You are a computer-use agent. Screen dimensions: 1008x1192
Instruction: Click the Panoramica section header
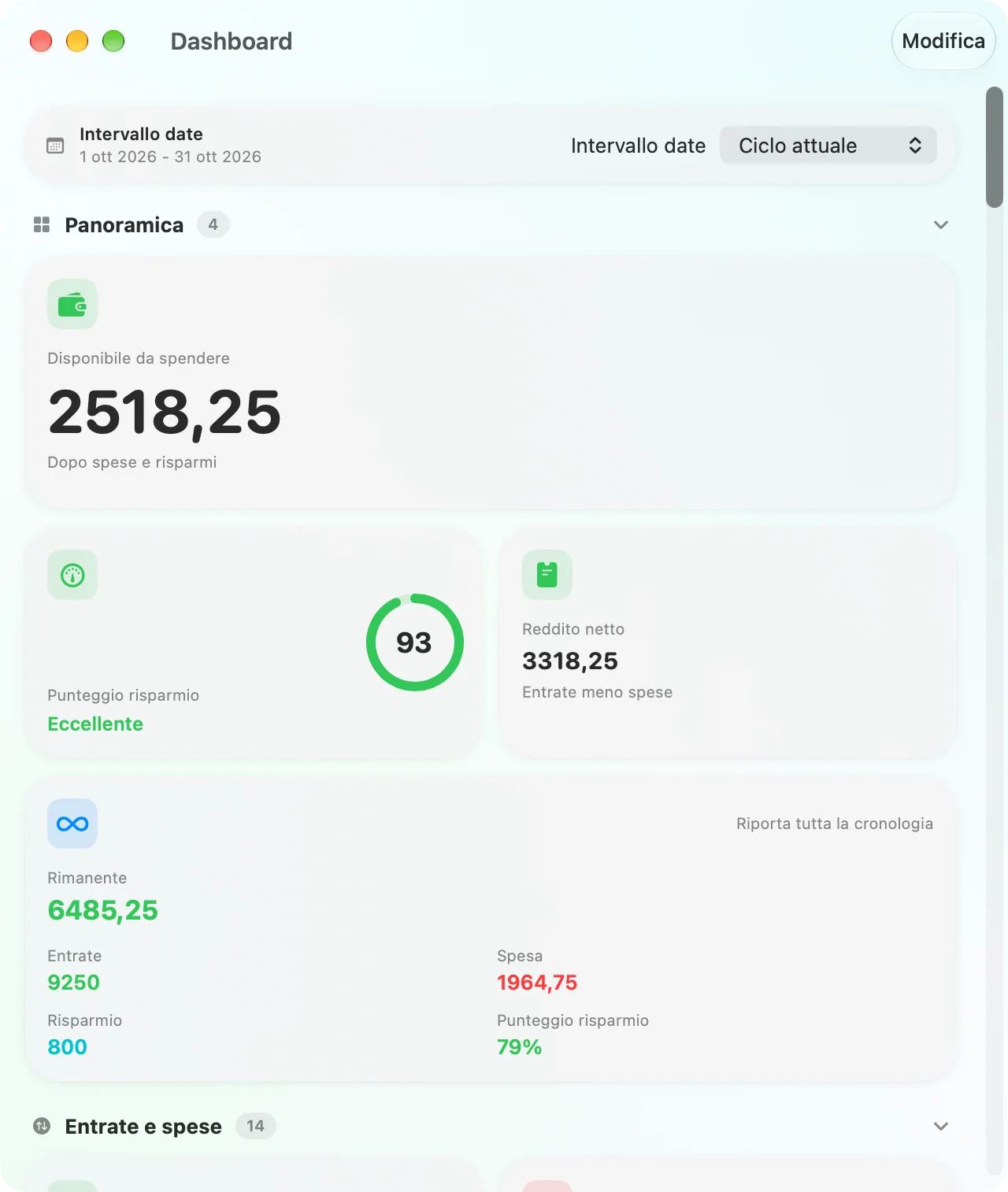[124, 225]
